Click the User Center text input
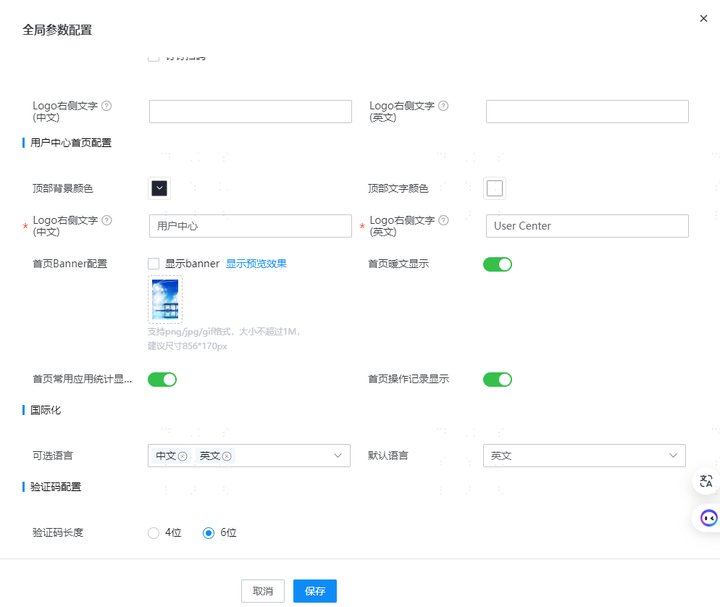The width and height of the screenshot is (720, 607). point(587,226)
